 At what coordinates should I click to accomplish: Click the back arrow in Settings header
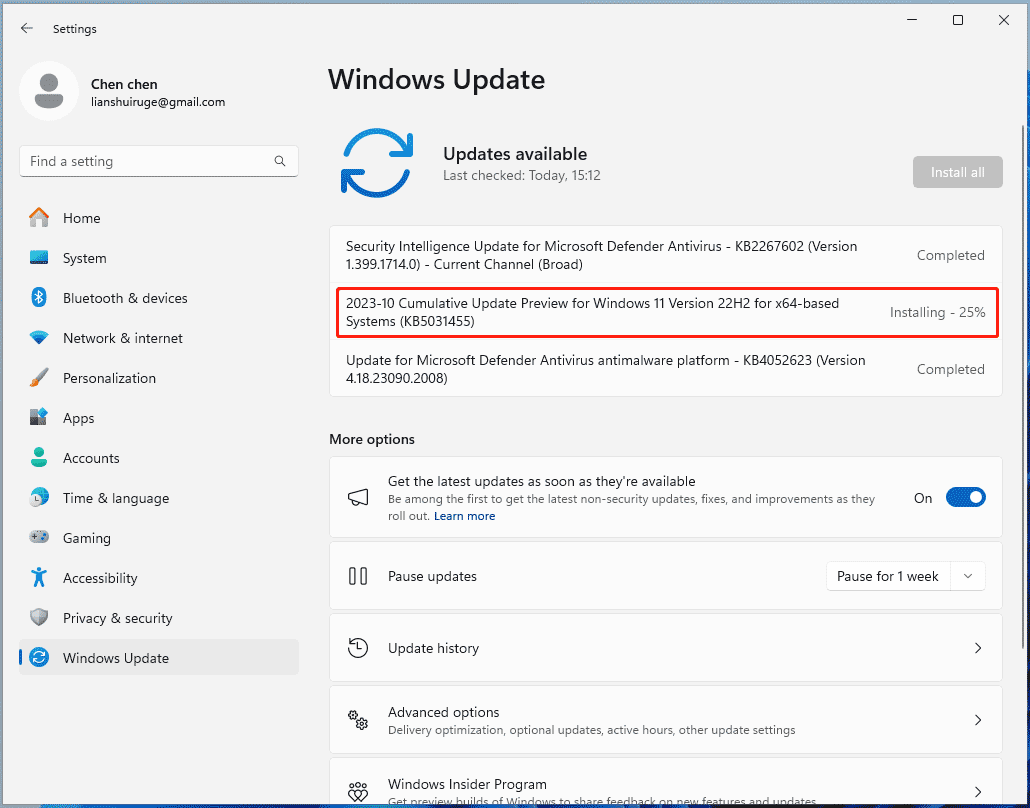(x=27, y=28)
